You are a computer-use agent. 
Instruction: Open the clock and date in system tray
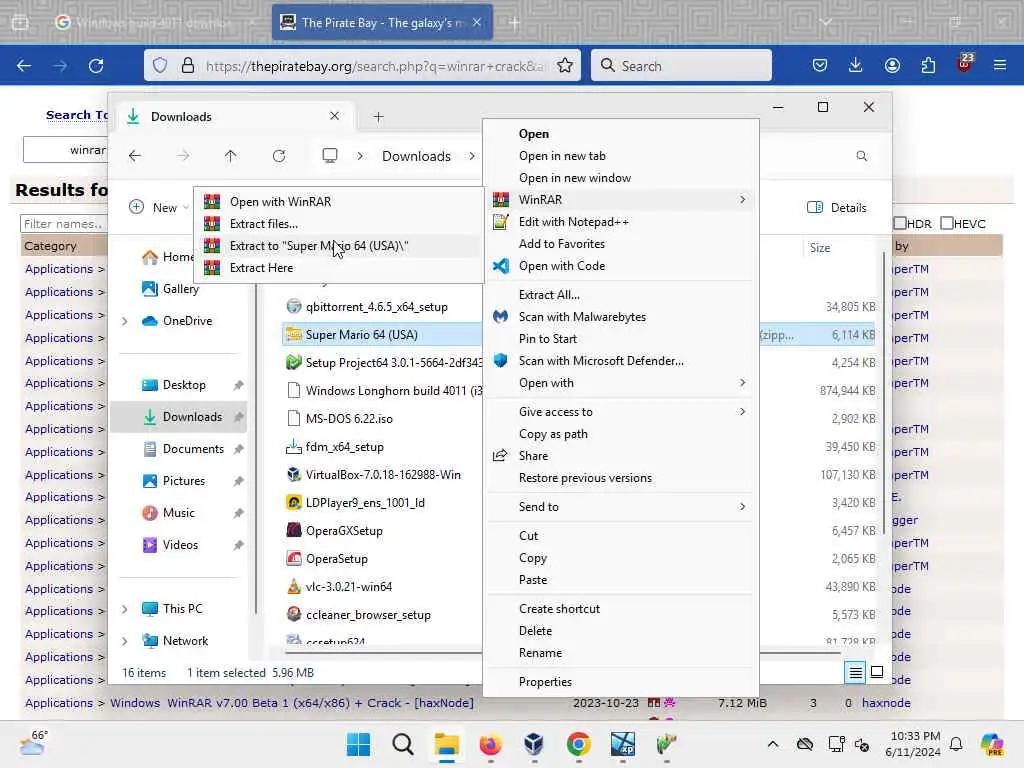(x=915, y=744)
